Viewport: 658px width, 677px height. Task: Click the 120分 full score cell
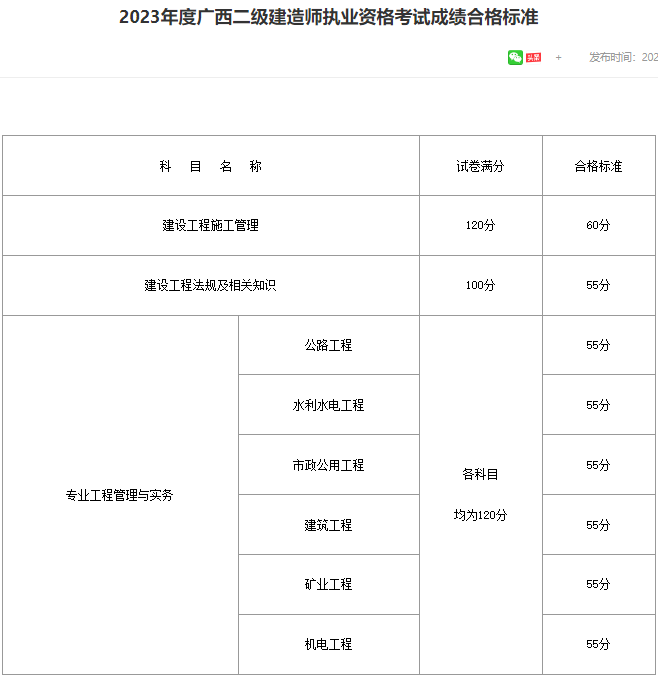point(481,225)
